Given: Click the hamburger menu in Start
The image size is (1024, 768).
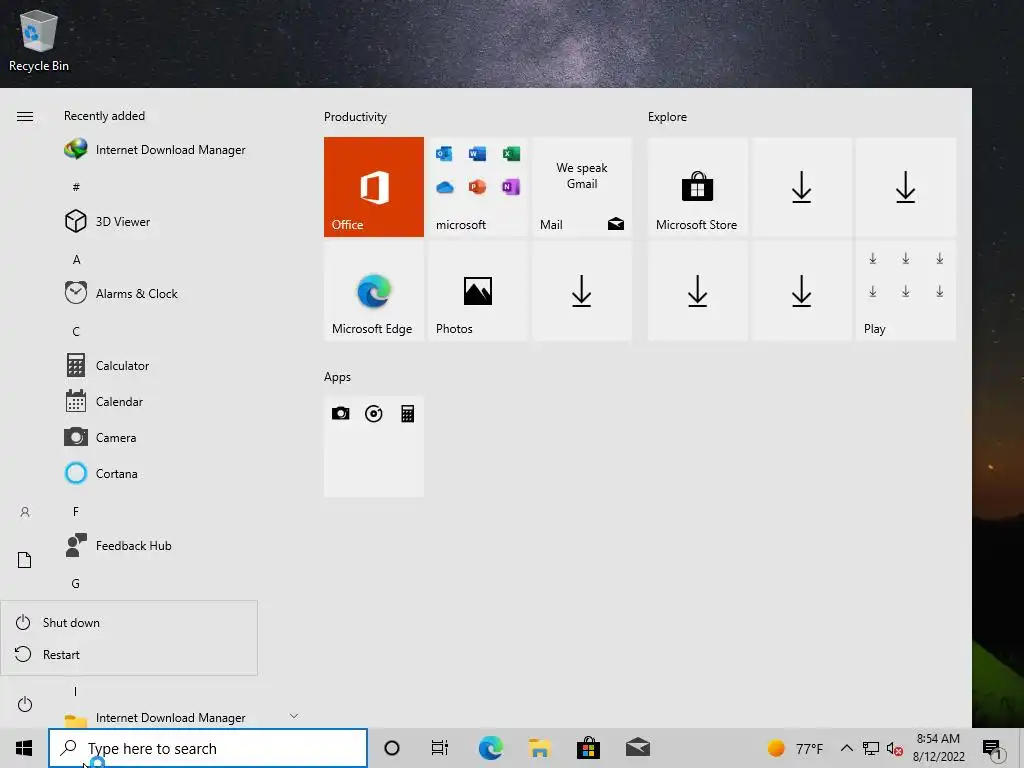Looking at the screenshot, I should click(25, 117).
